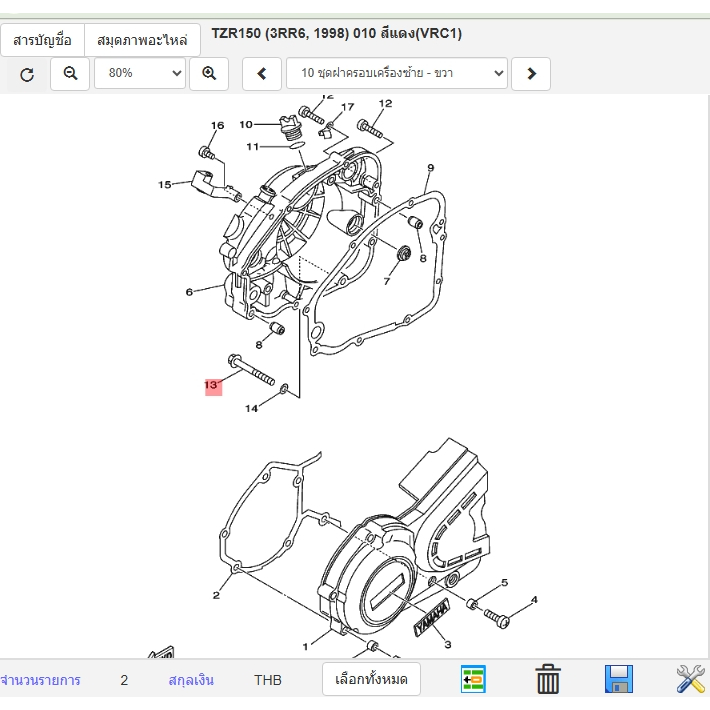The image size is (710, 710).
Task: Switch to the สมุดภาพอะไหล่ tab
Action: pyautogui.click(x=142, y=40)
